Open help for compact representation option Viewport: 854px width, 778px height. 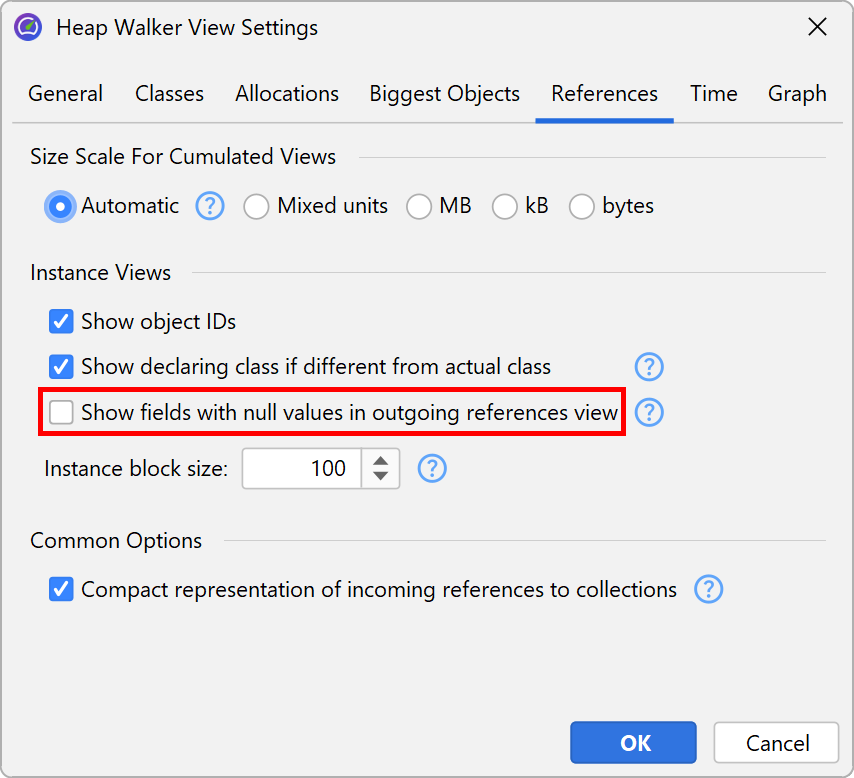pos(708,590)
